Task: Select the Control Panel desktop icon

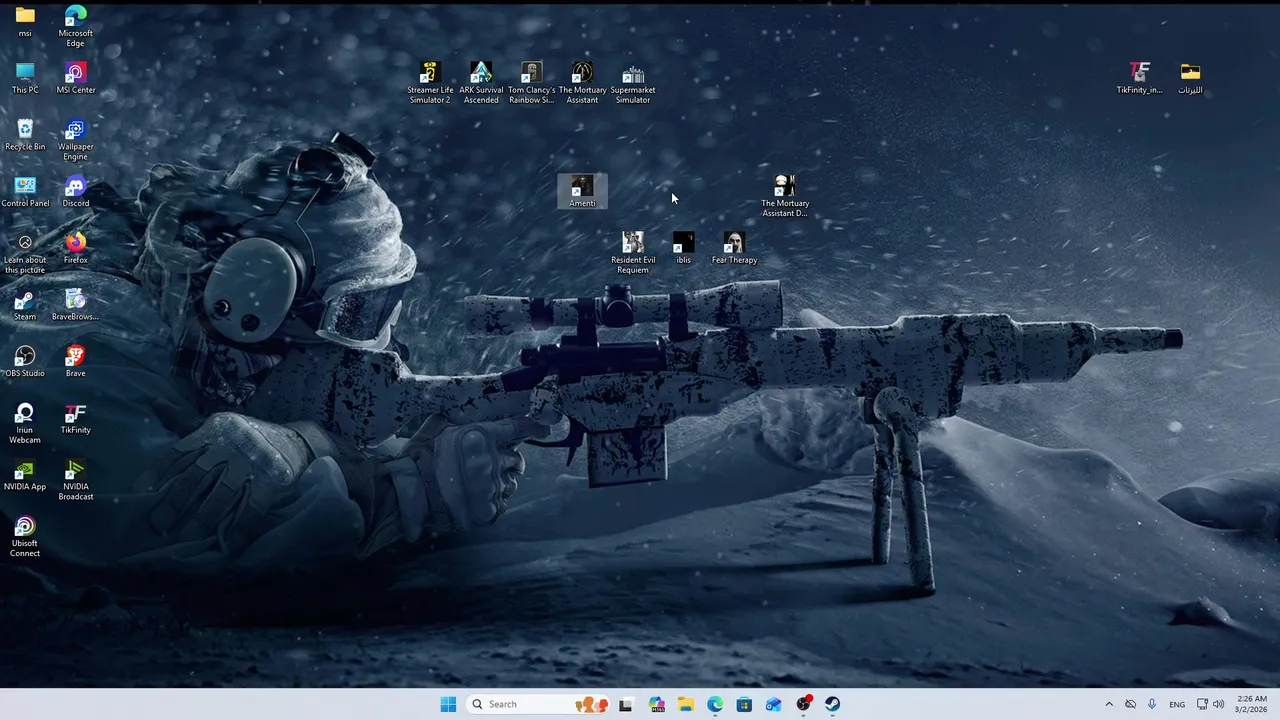Action: pyautogui.click(x=25, y=192)
